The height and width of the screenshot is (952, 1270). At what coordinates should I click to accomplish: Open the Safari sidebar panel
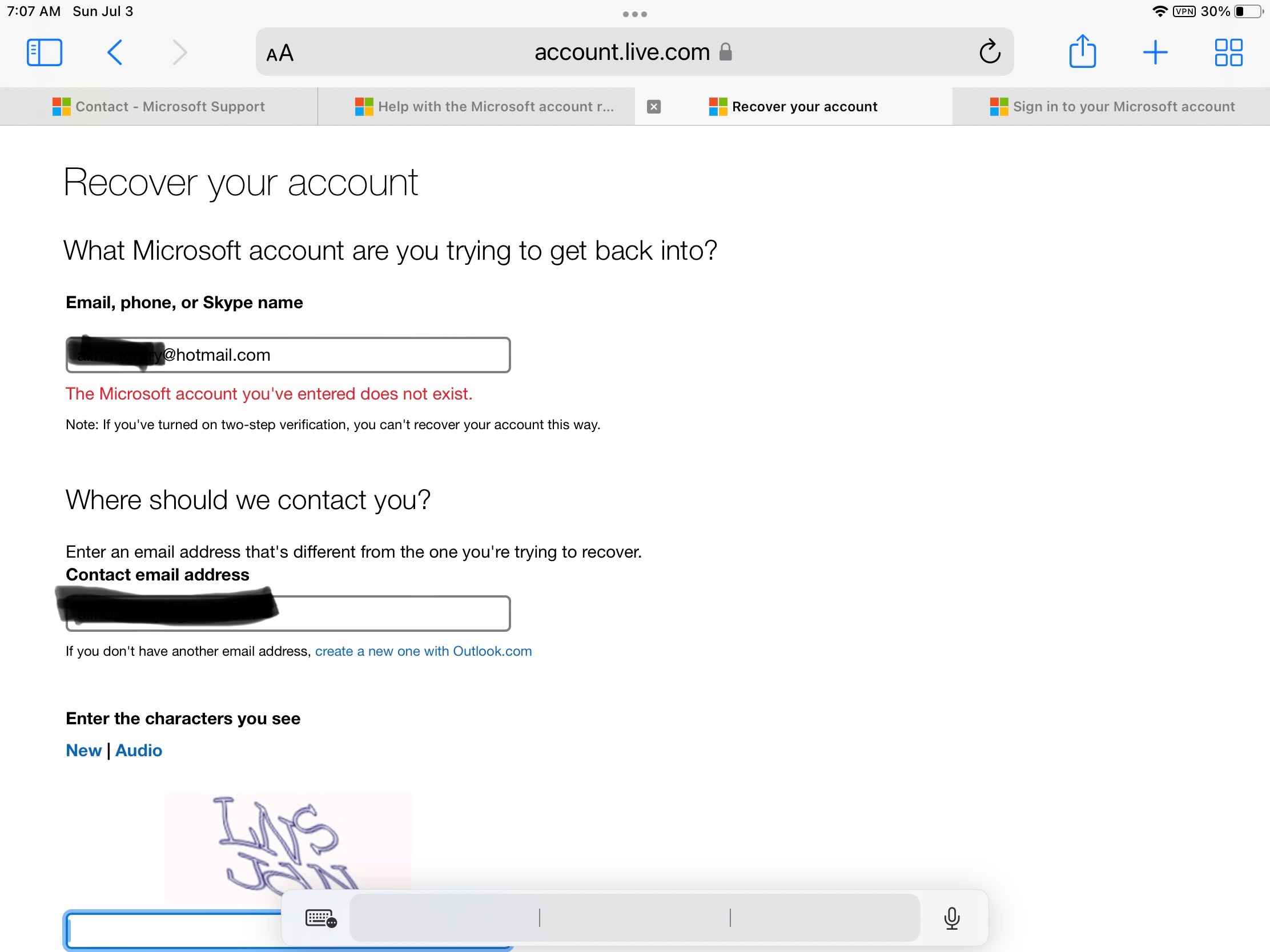tap(44, 53)
